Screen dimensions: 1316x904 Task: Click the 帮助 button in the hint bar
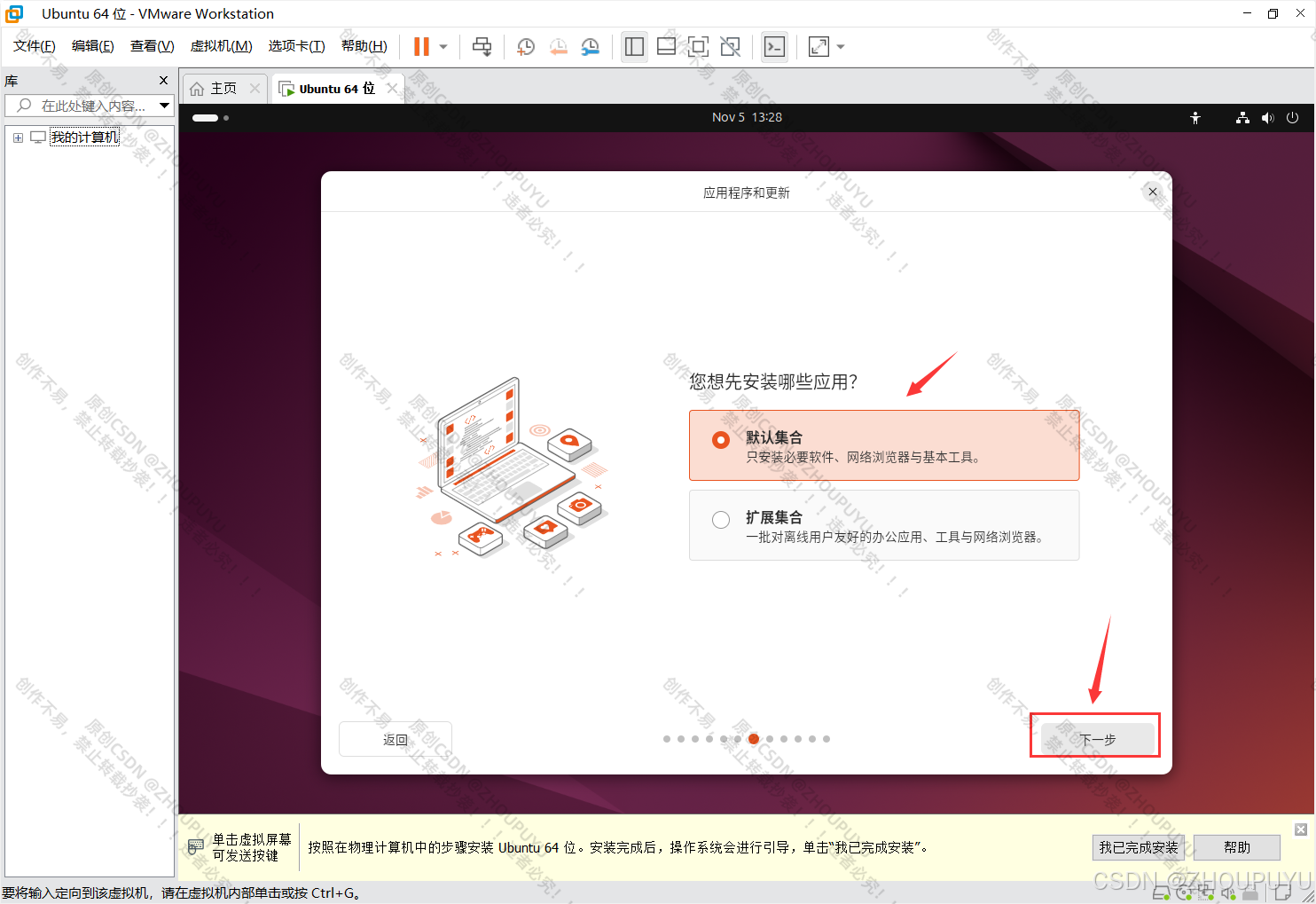coord(1237,847)
